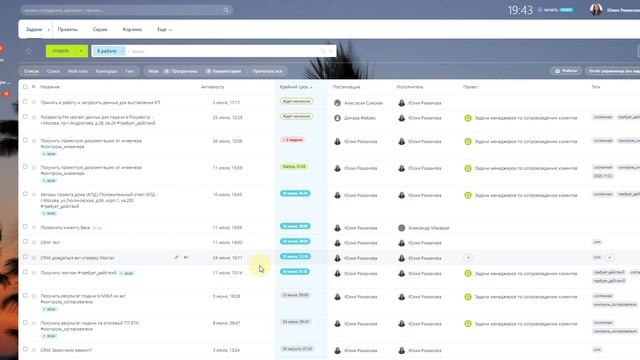Tick the checkbox for the Позвонить клиенту task
Image resolution: width=640 pixels, height=360 pixels.
(25, 227)
